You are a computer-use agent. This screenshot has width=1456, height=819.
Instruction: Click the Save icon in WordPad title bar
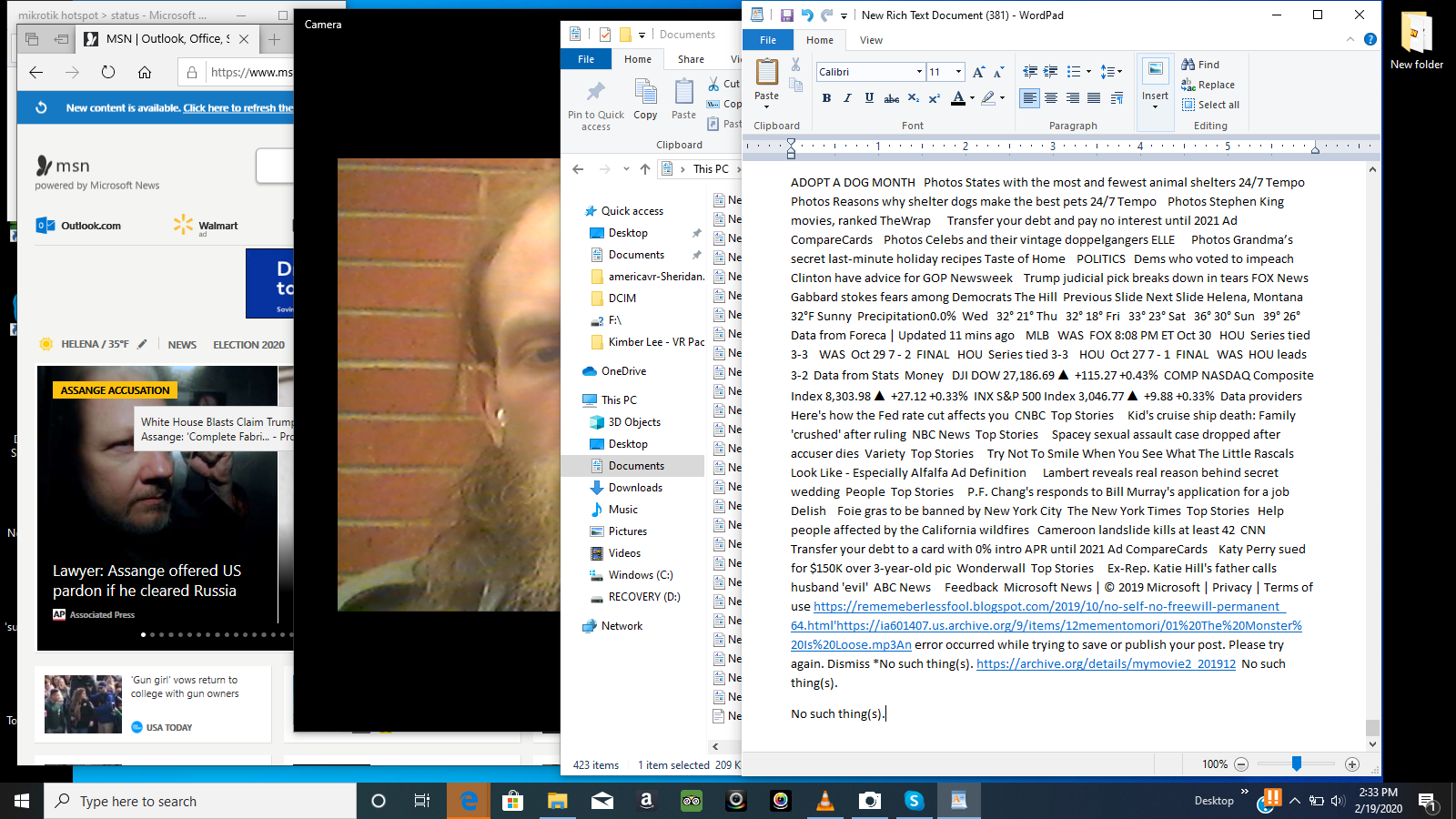786,15
